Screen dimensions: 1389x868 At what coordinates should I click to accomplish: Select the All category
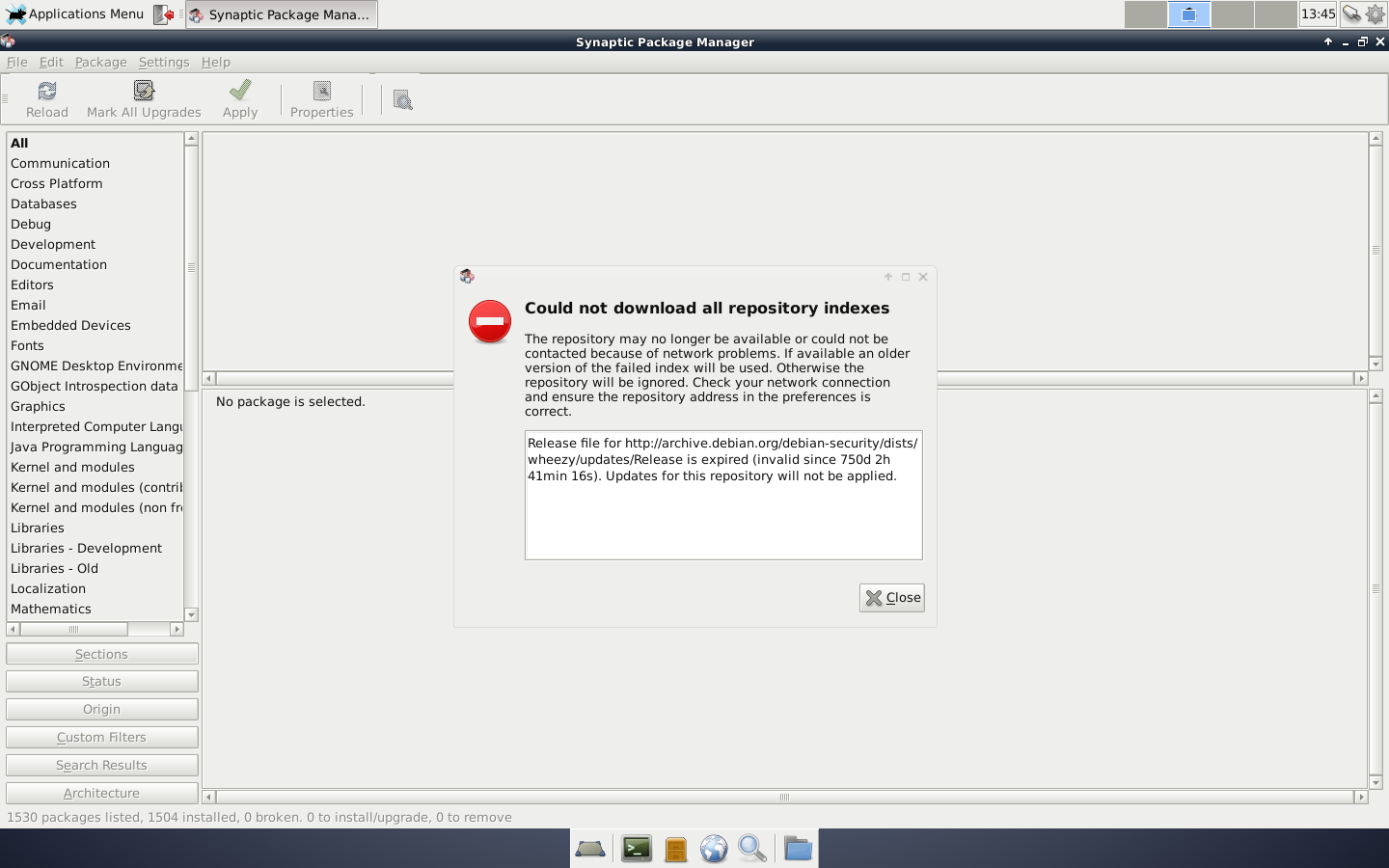tap(95, 143)
